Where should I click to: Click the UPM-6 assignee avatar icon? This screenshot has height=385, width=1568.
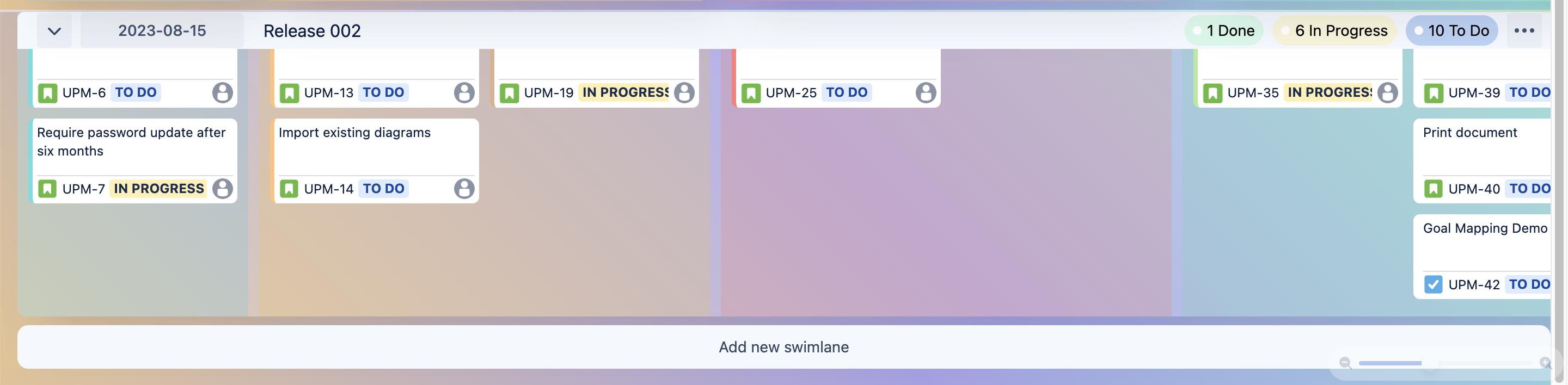point(222,92)
